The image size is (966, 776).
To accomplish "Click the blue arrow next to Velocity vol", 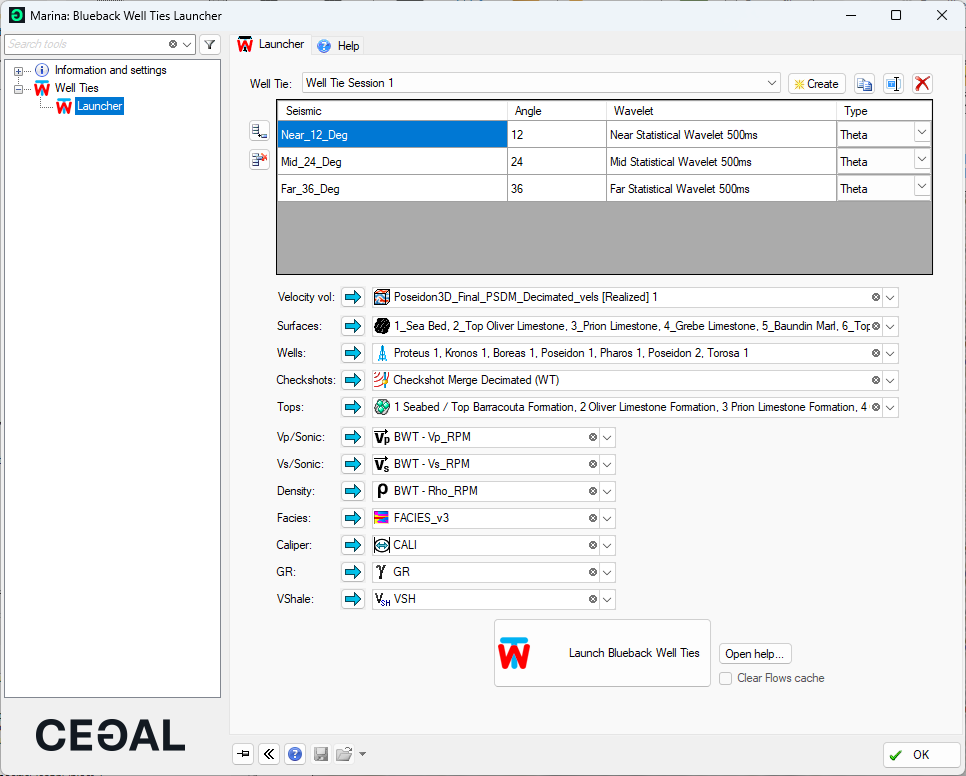I will (x=353, y=297).
